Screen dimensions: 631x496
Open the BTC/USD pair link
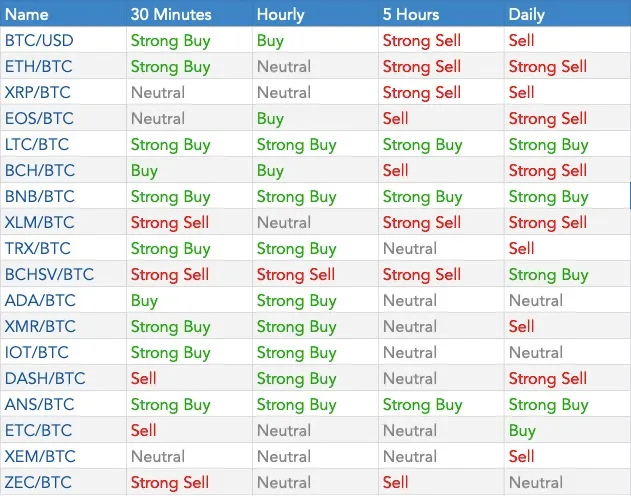(x=39, y=41)
